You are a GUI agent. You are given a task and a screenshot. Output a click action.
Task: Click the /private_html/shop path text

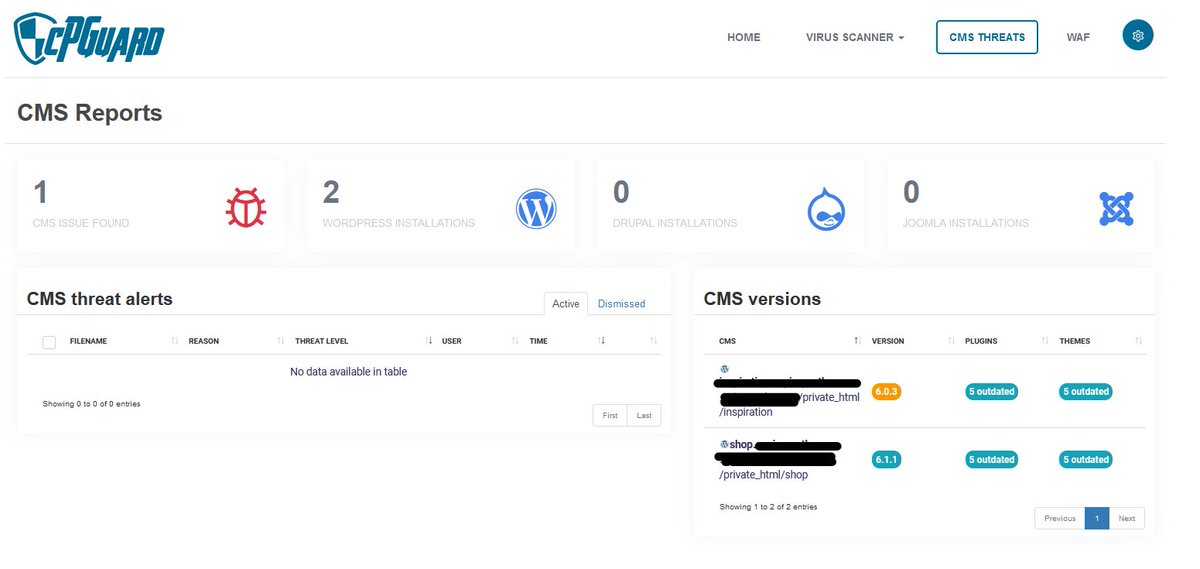(763, 475)
